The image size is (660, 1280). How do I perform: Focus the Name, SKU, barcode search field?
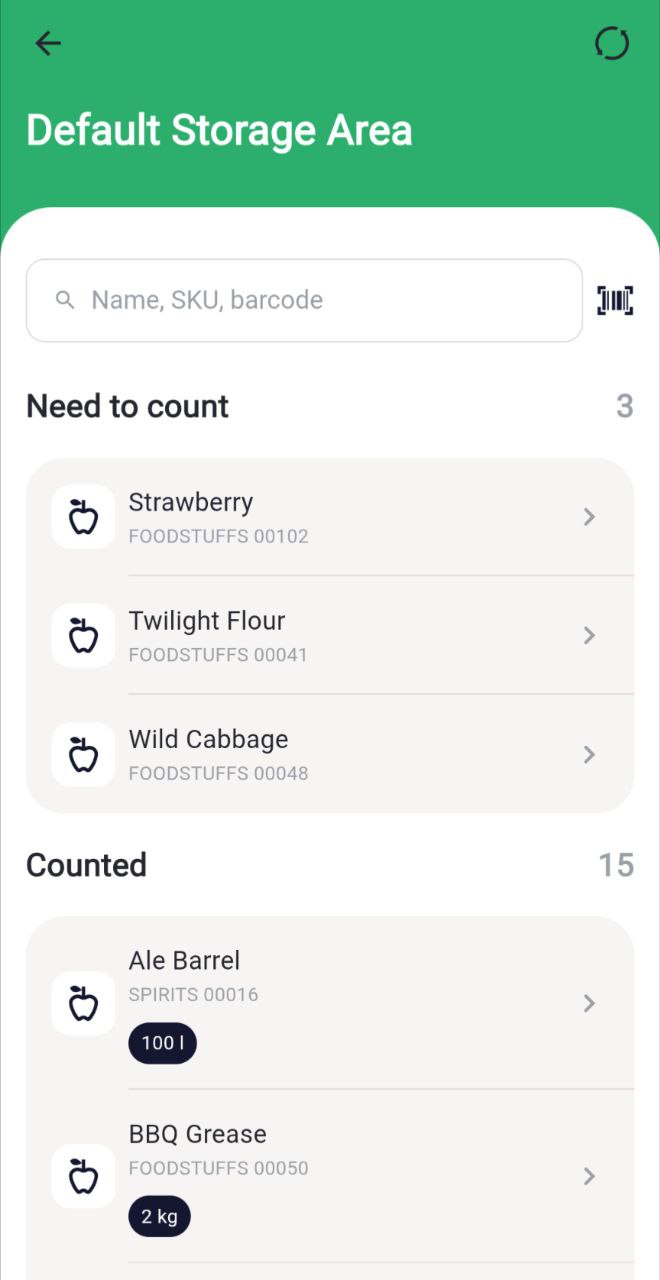[x=320, y=300]
